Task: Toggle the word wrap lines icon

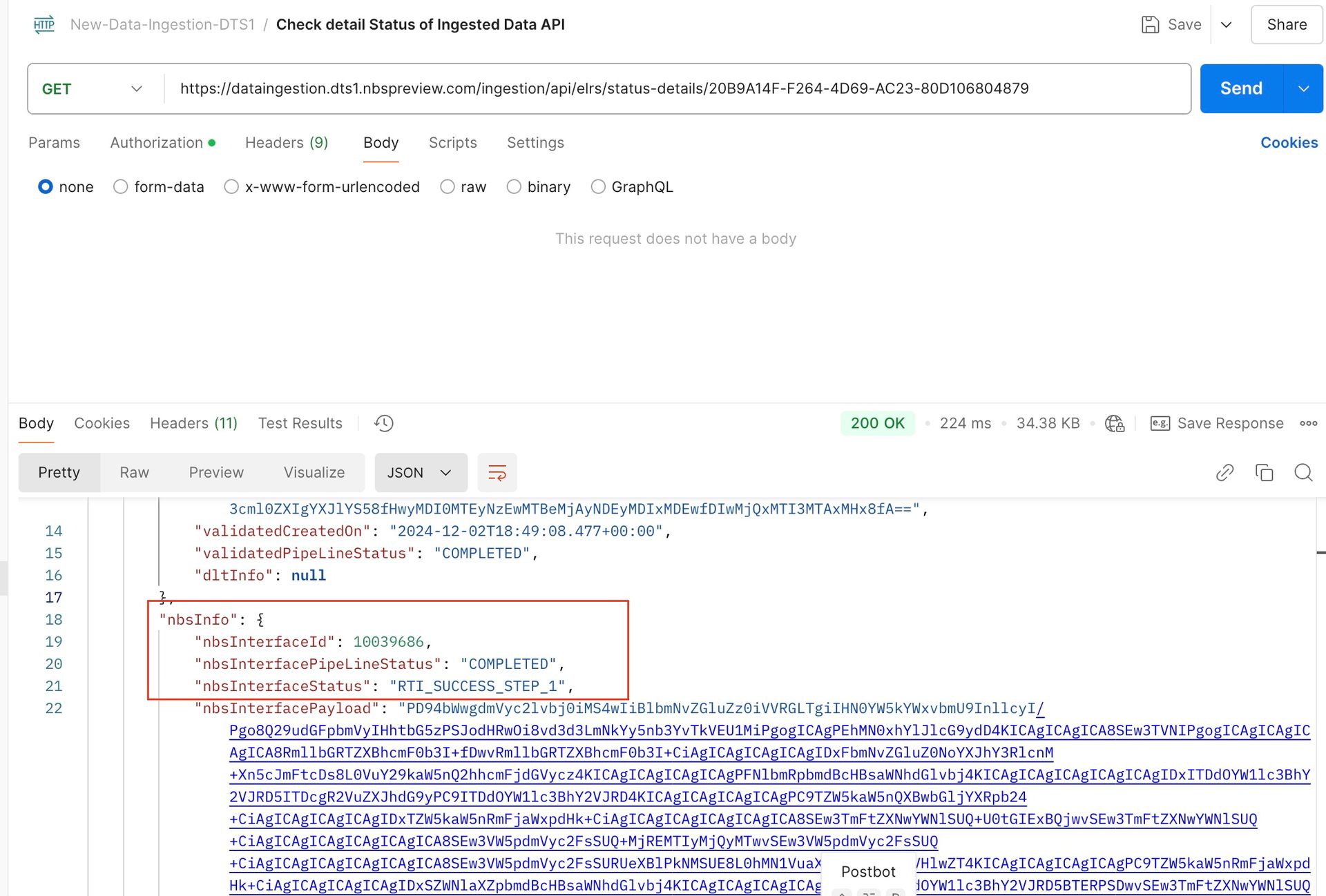Action: click(497, 473)
